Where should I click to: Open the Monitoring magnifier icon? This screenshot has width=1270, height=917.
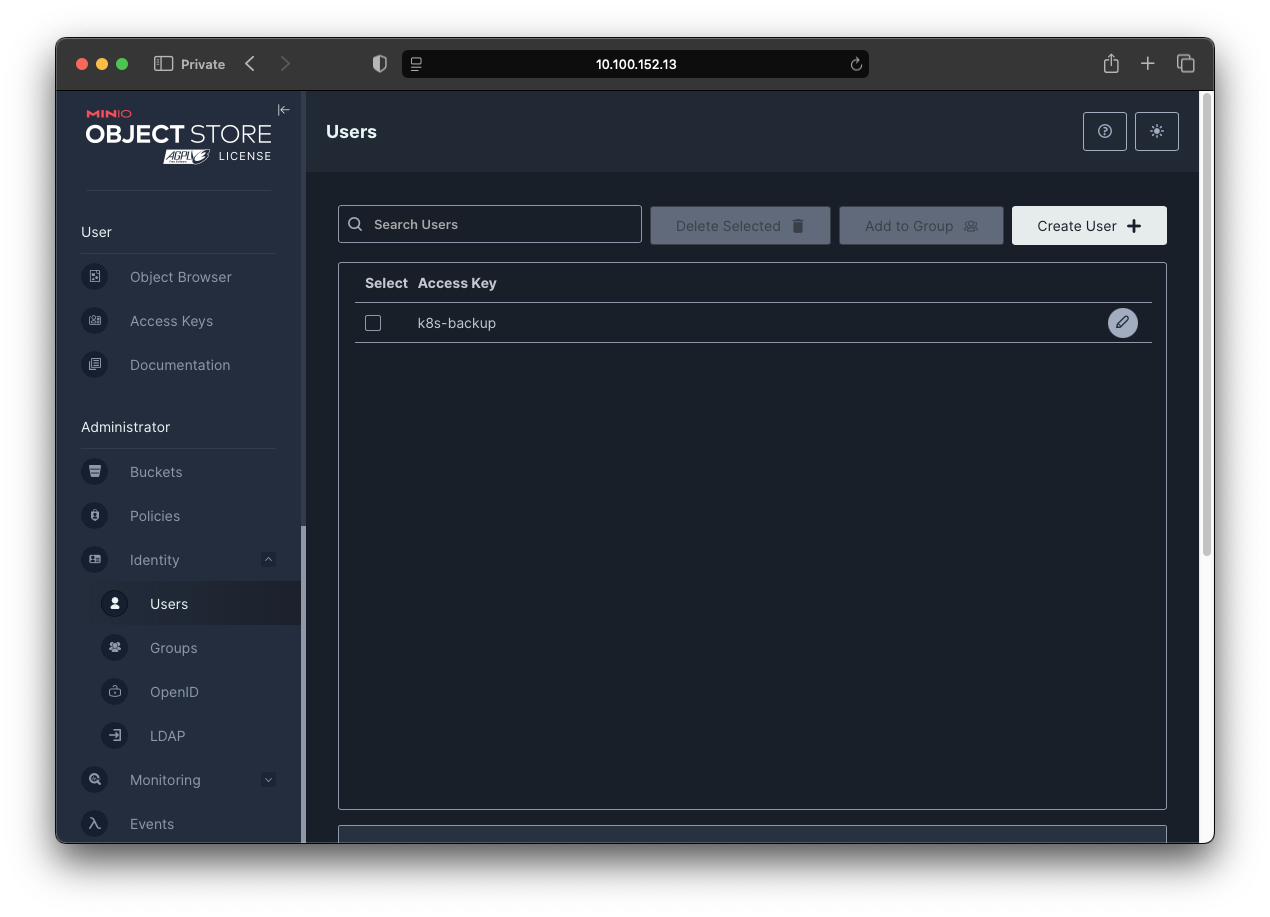pos(94,779)
